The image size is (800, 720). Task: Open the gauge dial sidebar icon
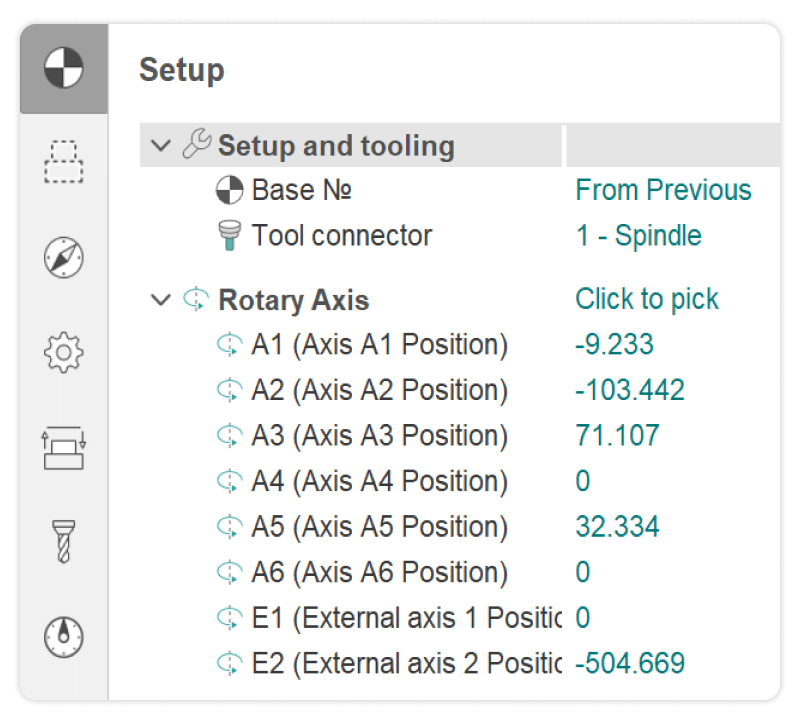pyautogui.click(x=64, y=636)
